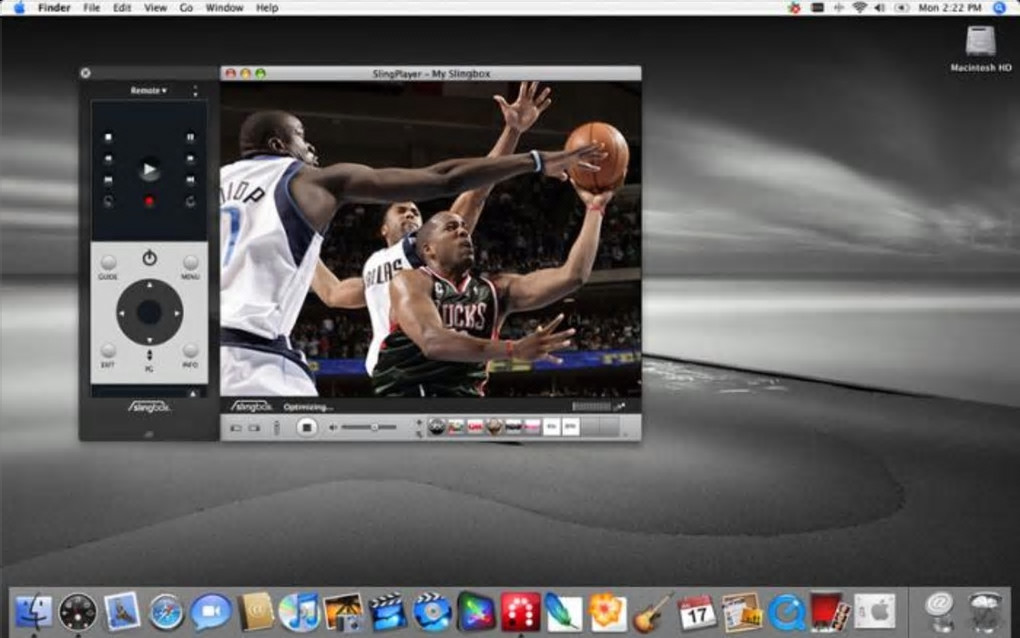Launch GarageBand guitar icon in Dock
Image resolution: width=1020 pixels, height=638 pixels.
[x=652, y=612]
